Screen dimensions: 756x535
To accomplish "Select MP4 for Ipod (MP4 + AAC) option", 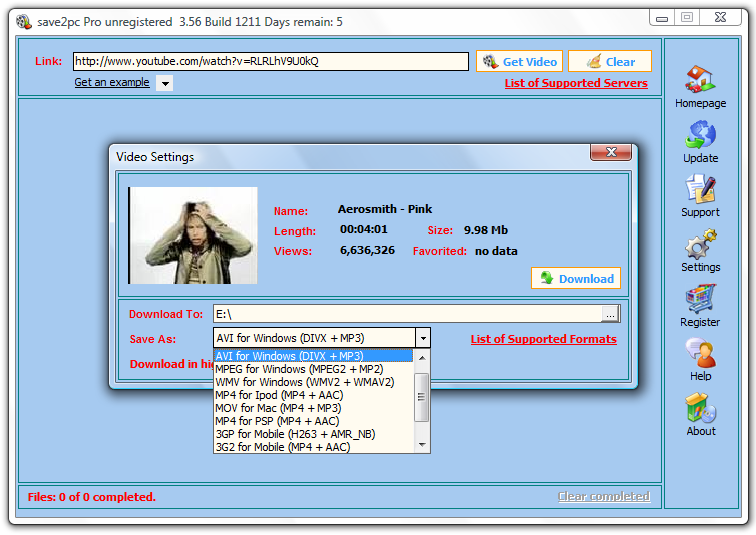I will (313, 395).
